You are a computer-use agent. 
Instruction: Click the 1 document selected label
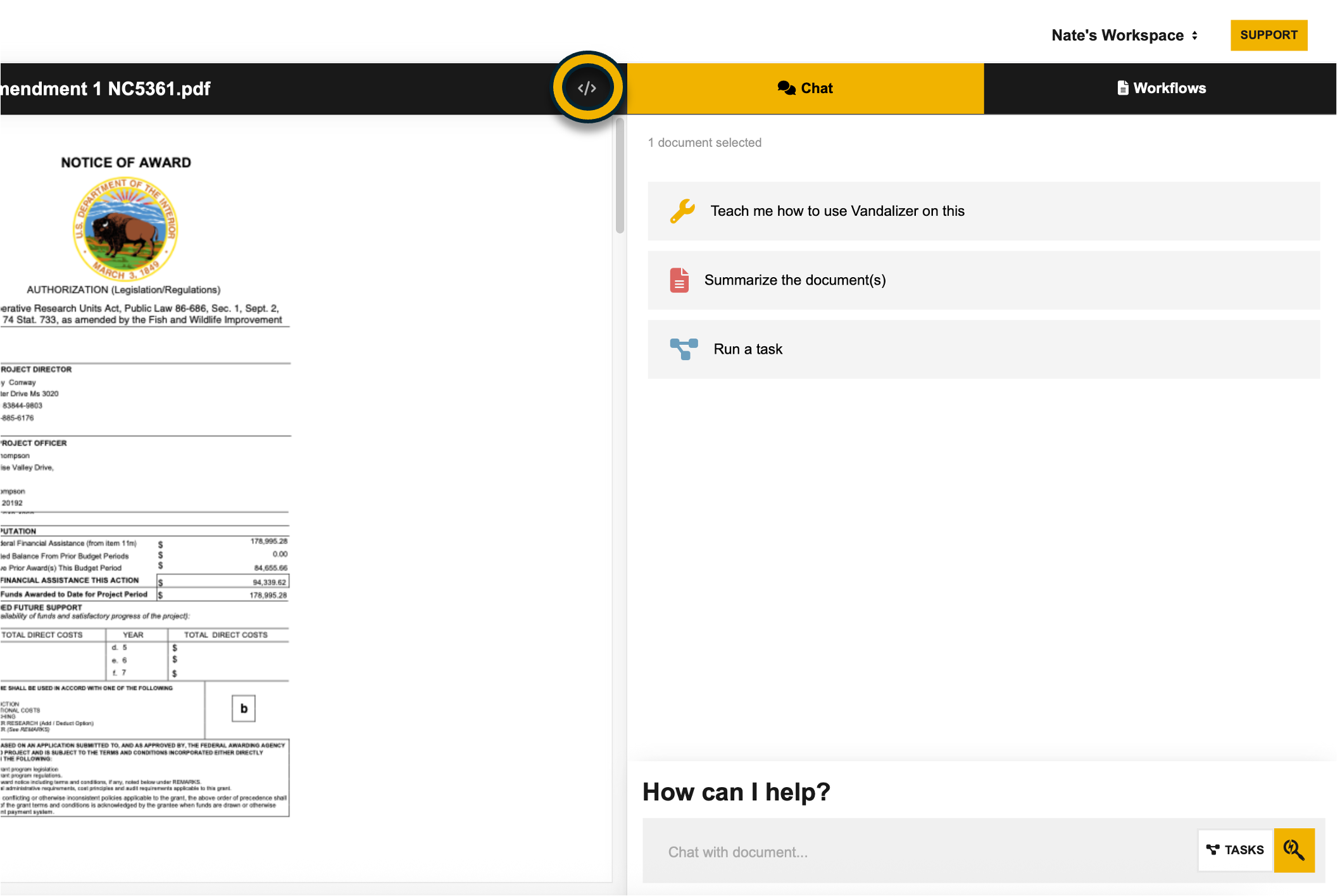(704, 142)
